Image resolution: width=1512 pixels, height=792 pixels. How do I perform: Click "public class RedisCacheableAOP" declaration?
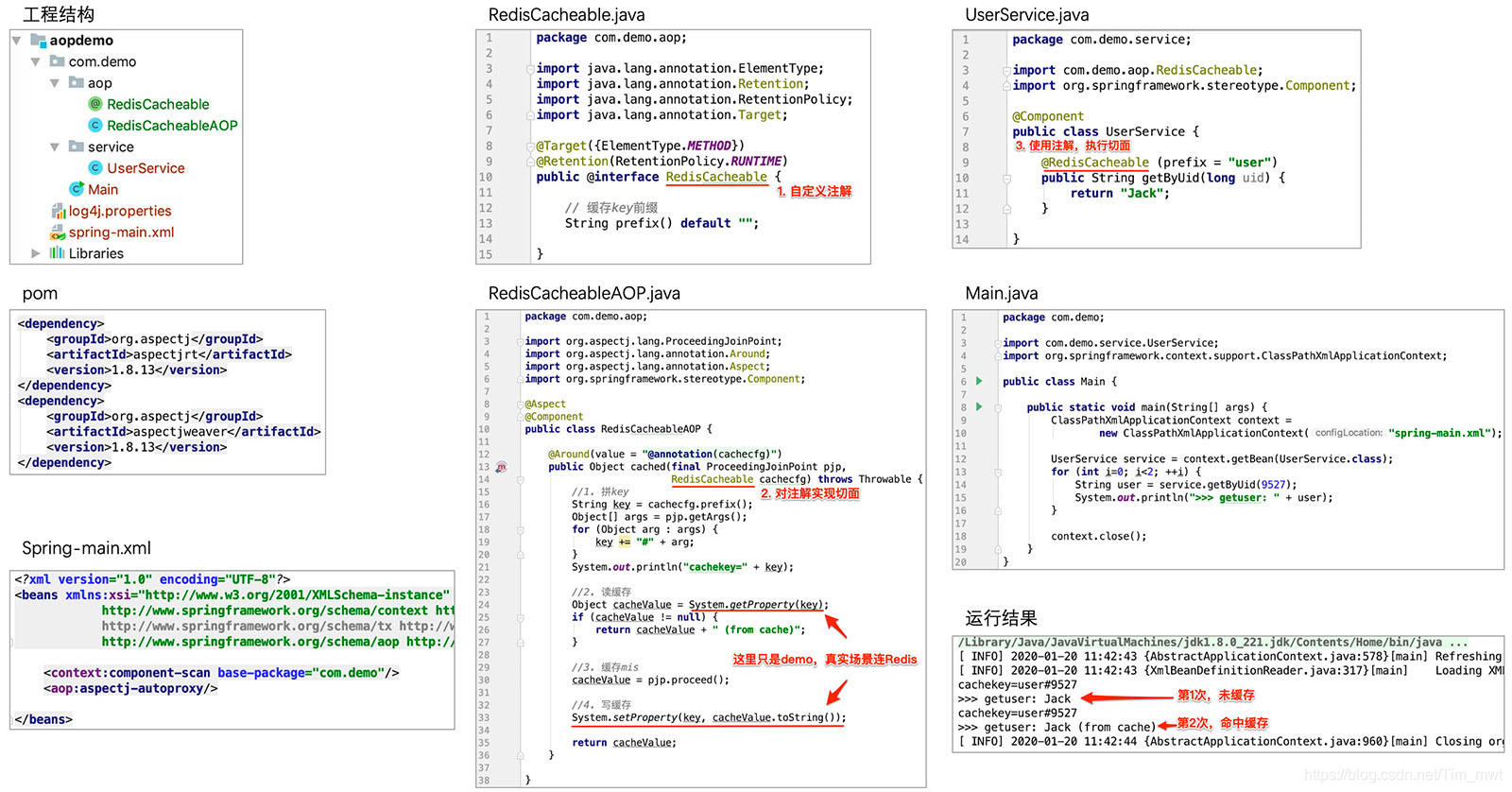(x=618, y=429)
